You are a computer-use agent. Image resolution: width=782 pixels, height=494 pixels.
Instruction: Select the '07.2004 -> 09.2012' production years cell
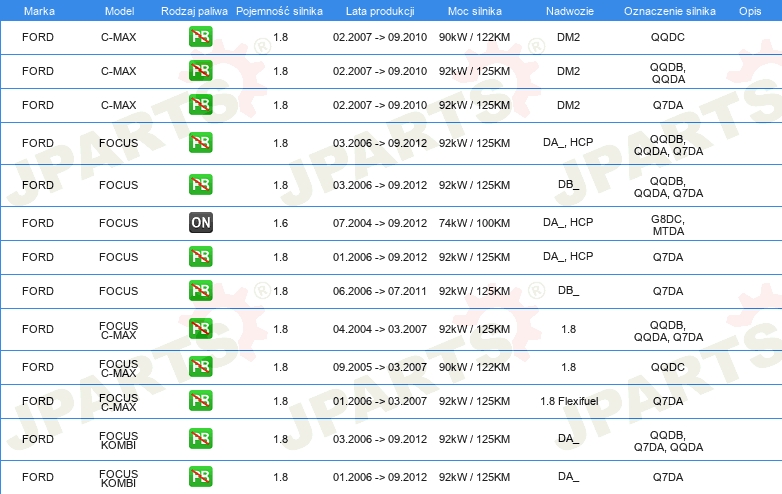coord(380,223)
